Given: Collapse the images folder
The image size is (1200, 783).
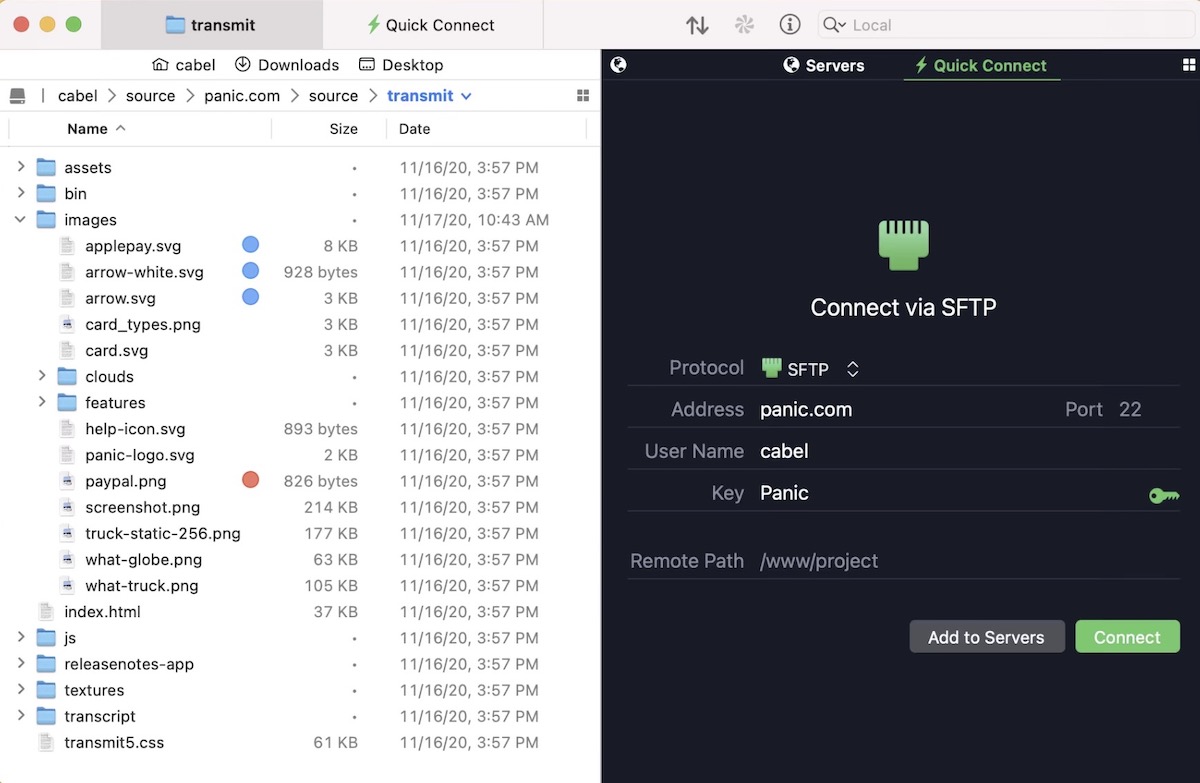Looking at the screenshot, I should coord(21,220).
